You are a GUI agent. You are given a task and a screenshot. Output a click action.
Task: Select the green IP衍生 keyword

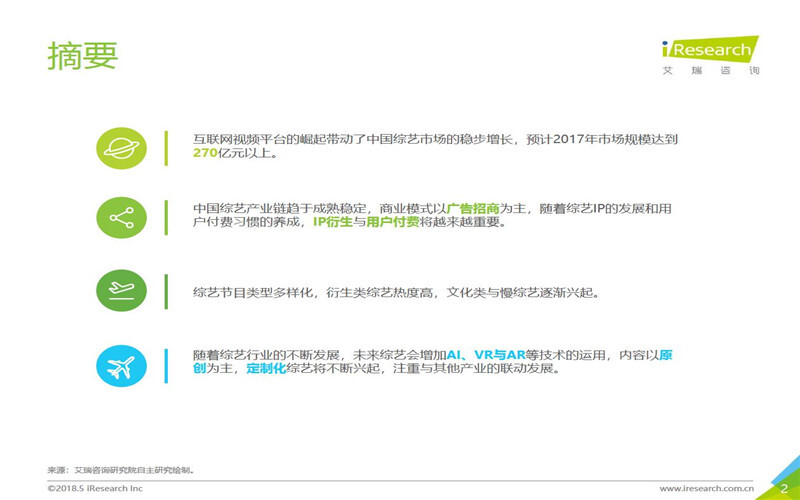[332, 223]
